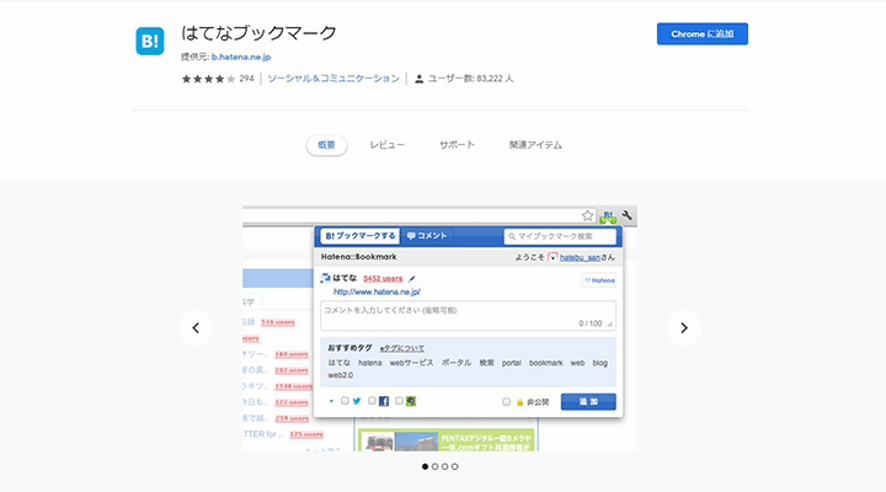Click the comment input text area

(468, 316)
